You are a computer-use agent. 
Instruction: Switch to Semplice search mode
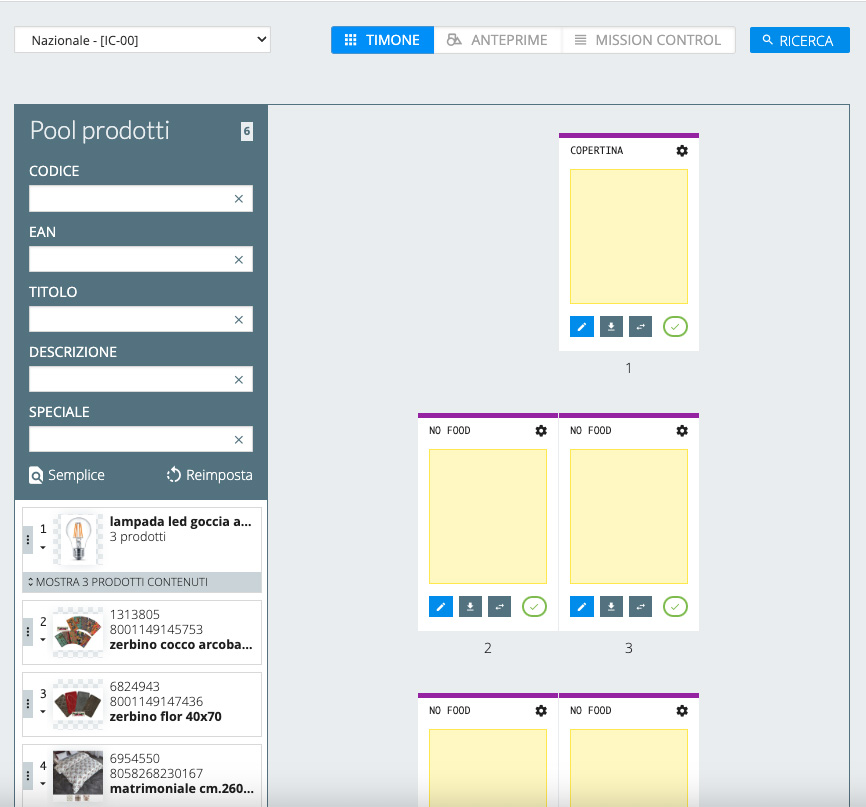[x=67, y=475]
